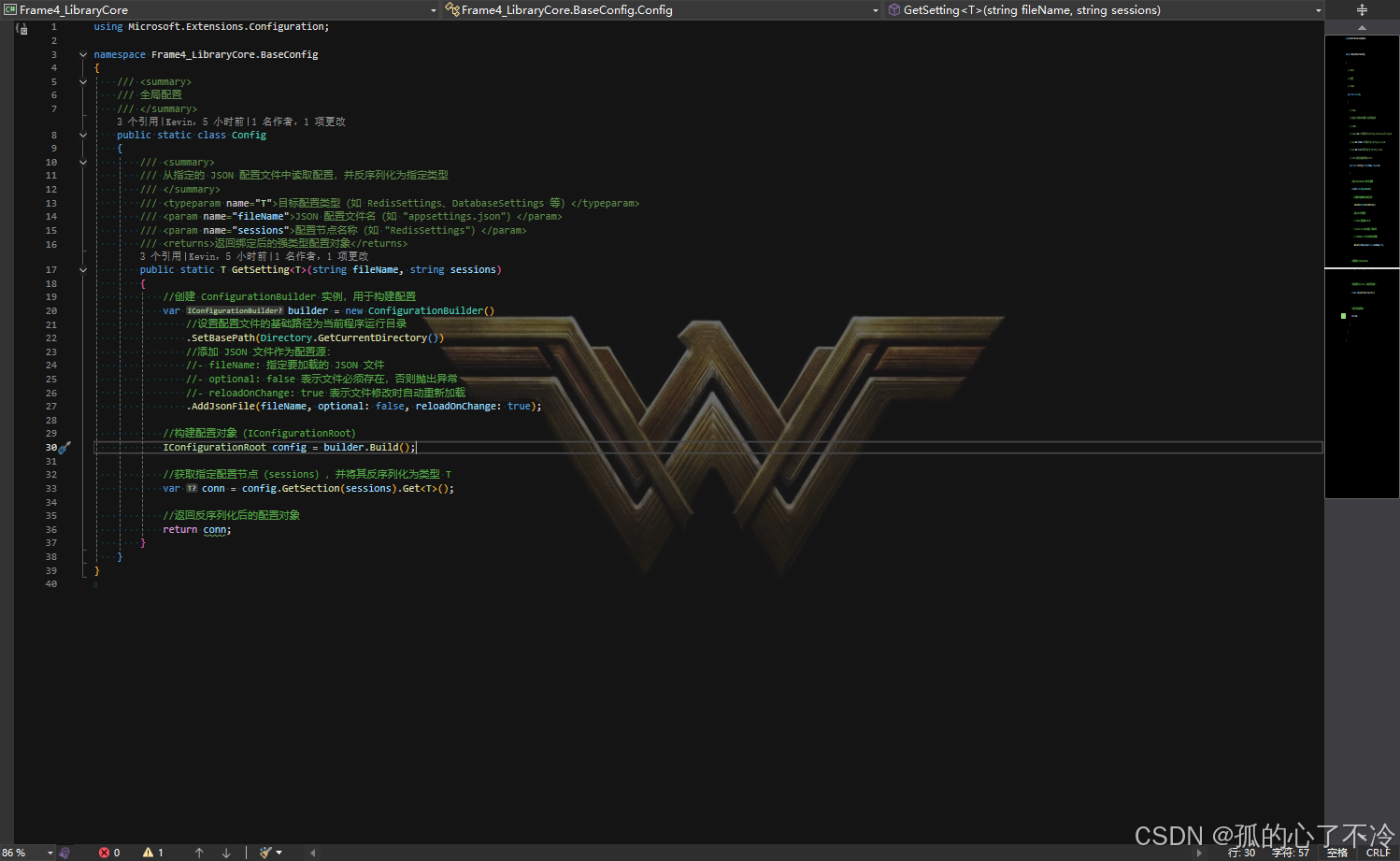The image size is (1400, 861).
Task: Click the 'GetSetting<T>' method name on line 17
Action: (269, 270)
